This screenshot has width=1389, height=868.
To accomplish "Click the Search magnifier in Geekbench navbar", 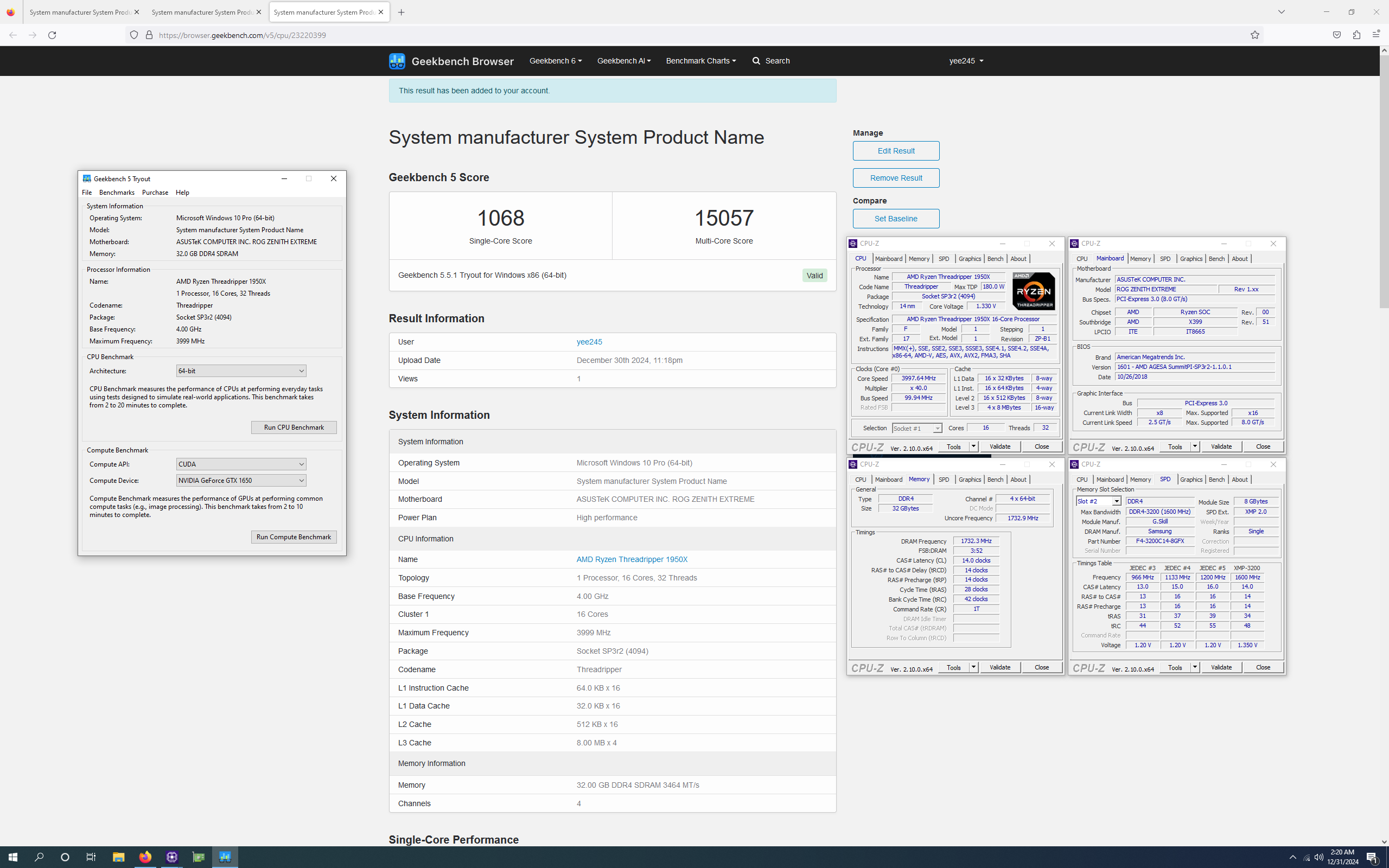I will [756, 61].
